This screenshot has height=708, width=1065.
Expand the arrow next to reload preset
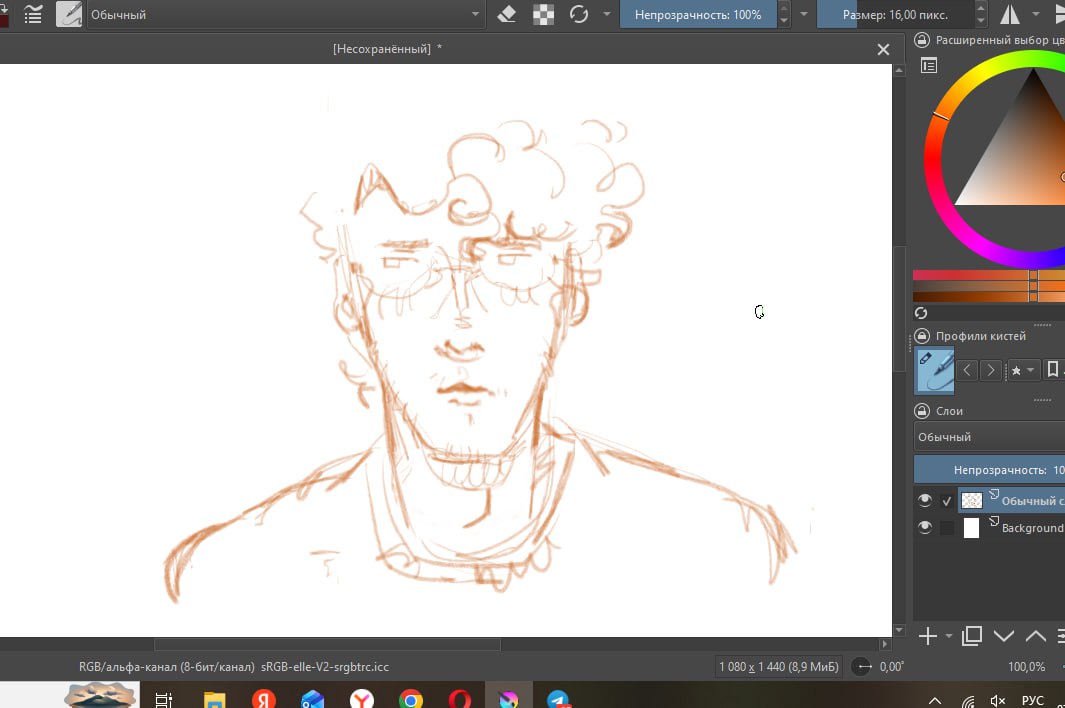[x=607, y=14]
